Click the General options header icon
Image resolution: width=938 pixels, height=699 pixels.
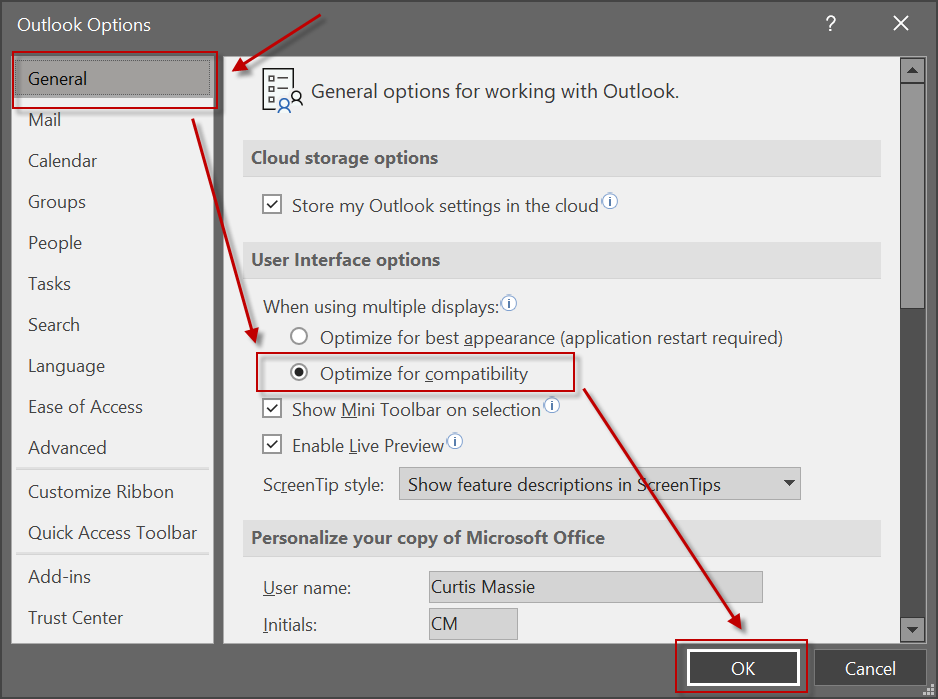[282, 90]
